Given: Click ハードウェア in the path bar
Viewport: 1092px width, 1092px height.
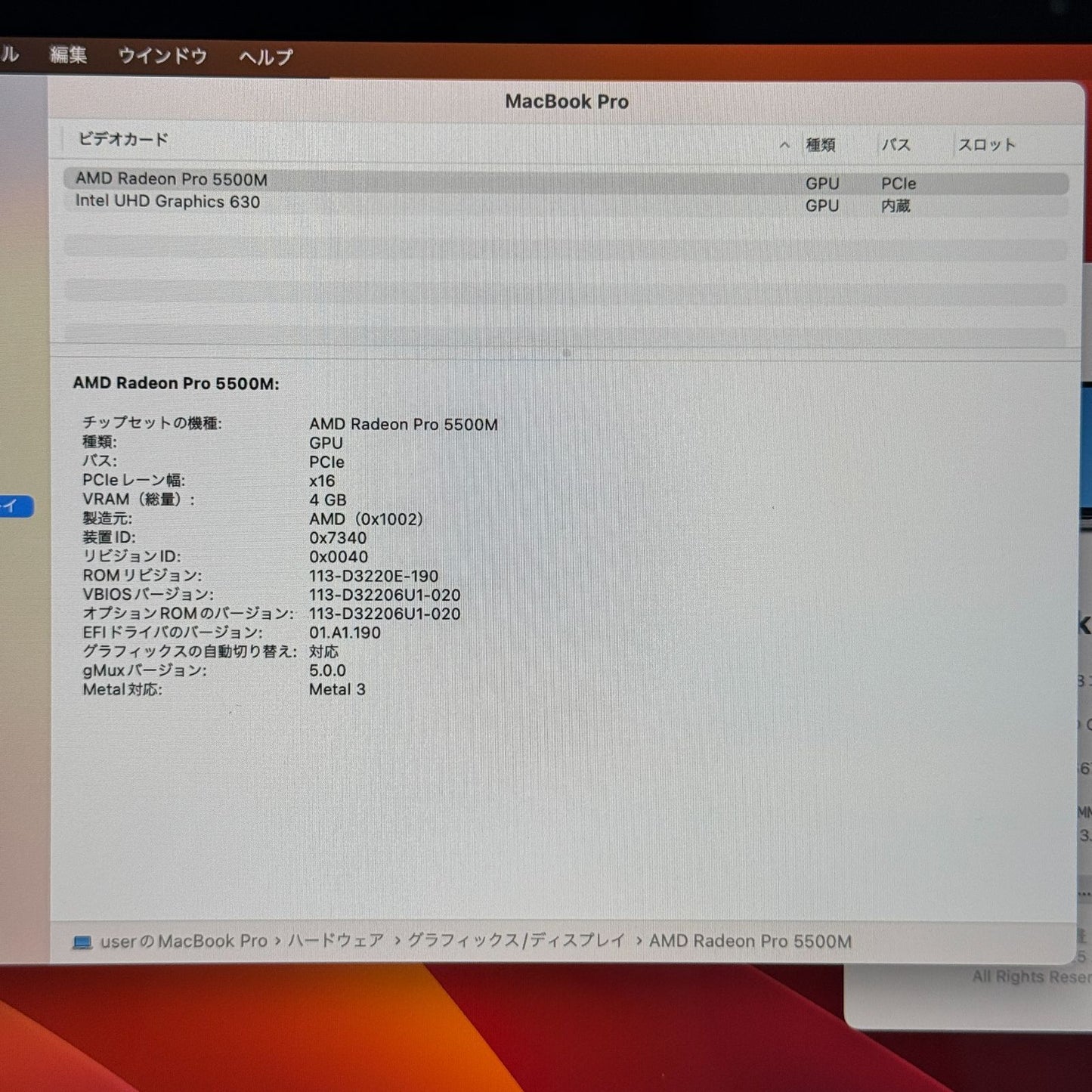Looking at the screenshot, I should pyautogui.click(x=336, y=941).
